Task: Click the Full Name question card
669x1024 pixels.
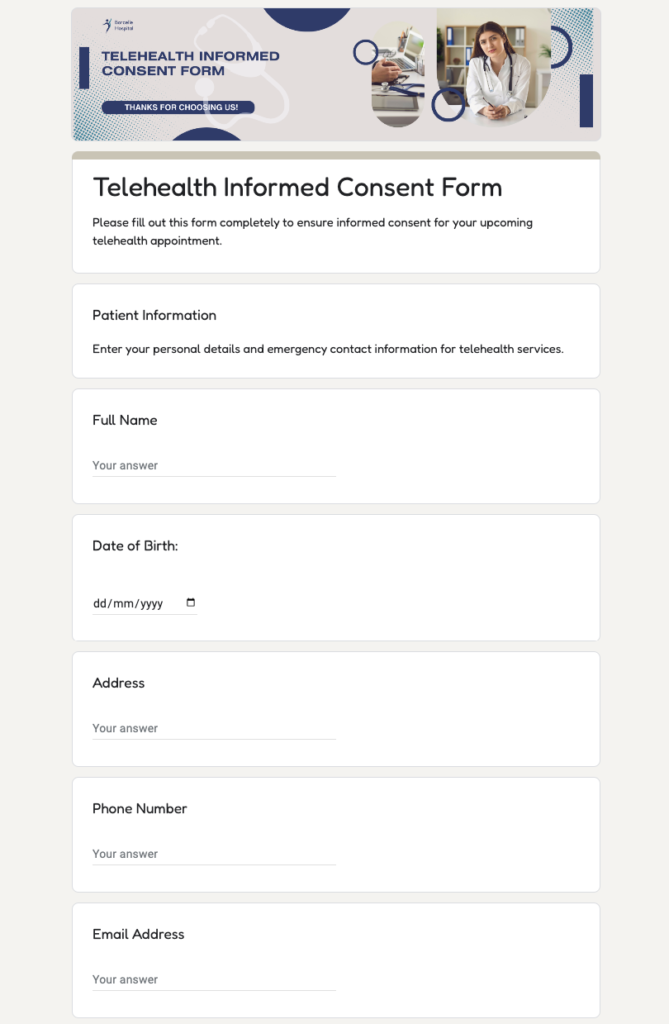Action: 335,445
